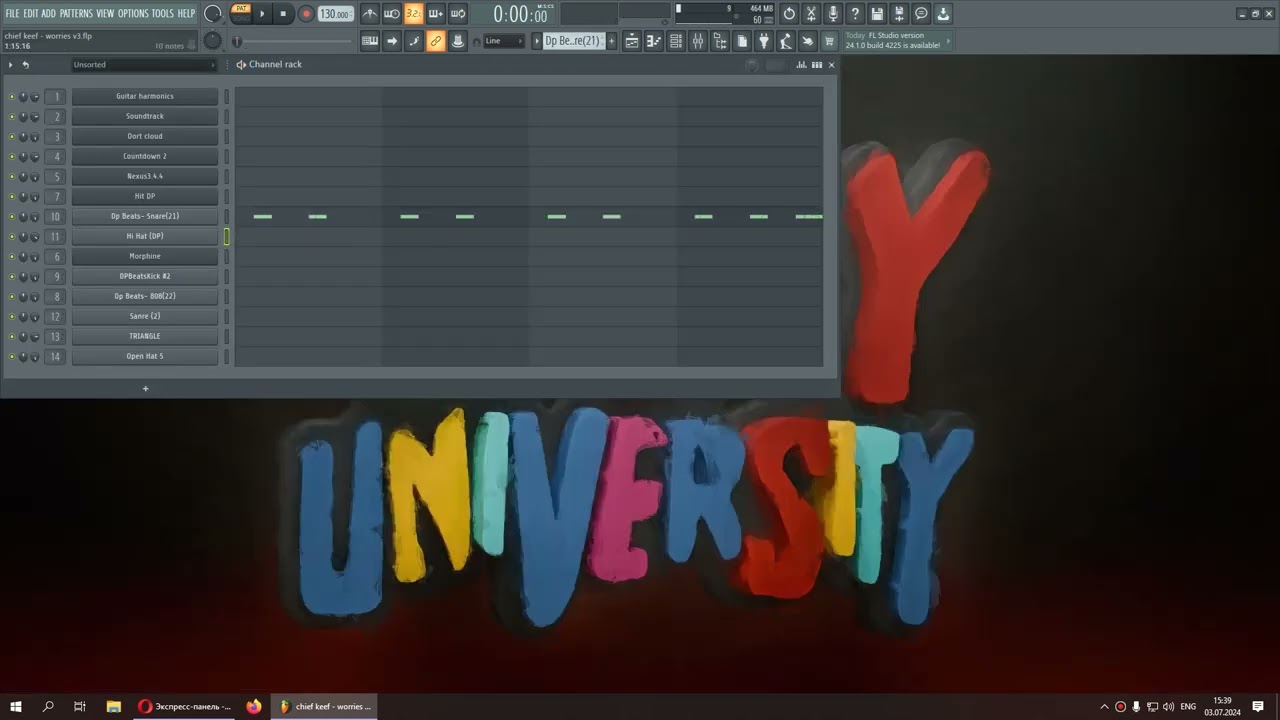Mute the TRIANGLE channel
The image size is (1280, 720).
(12, 337)
